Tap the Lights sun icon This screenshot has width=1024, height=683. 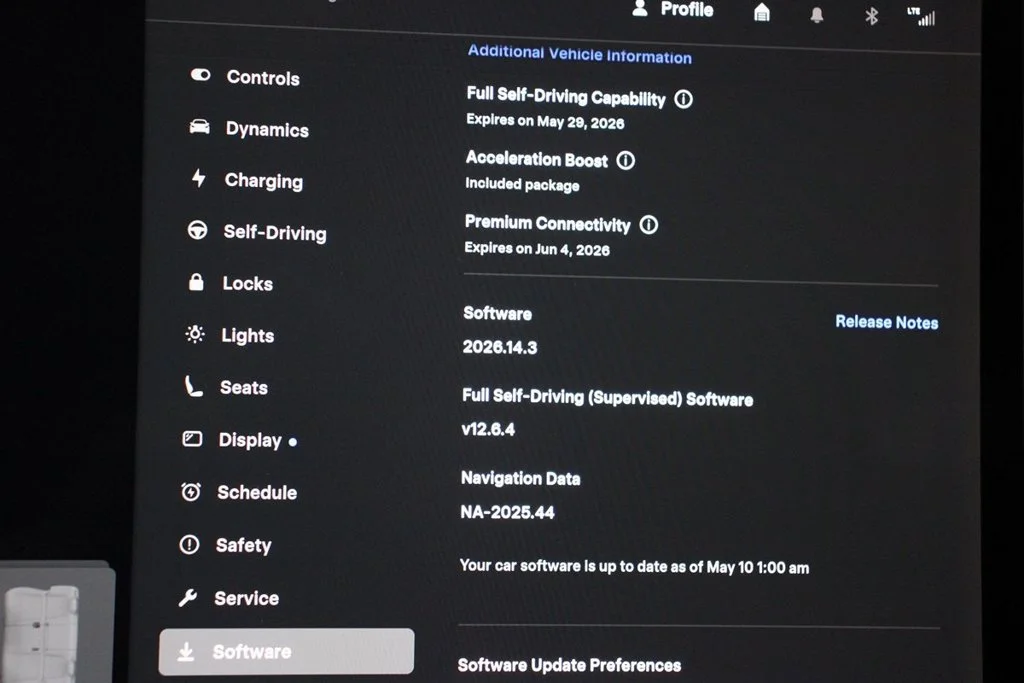pyautogui.click(x=195, y=334)
